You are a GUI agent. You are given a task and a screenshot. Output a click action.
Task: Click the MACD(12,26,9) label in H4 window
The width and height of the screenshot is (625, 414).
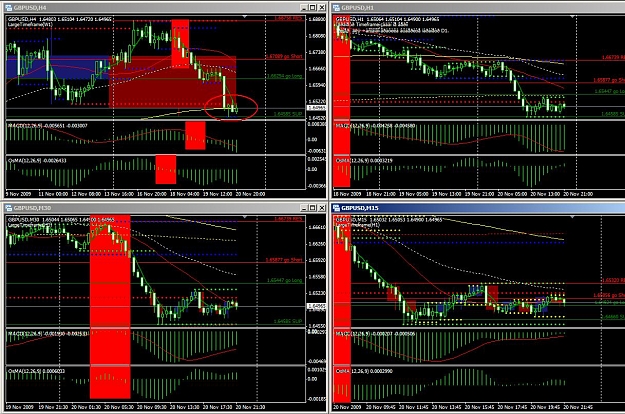click(47, 126)
